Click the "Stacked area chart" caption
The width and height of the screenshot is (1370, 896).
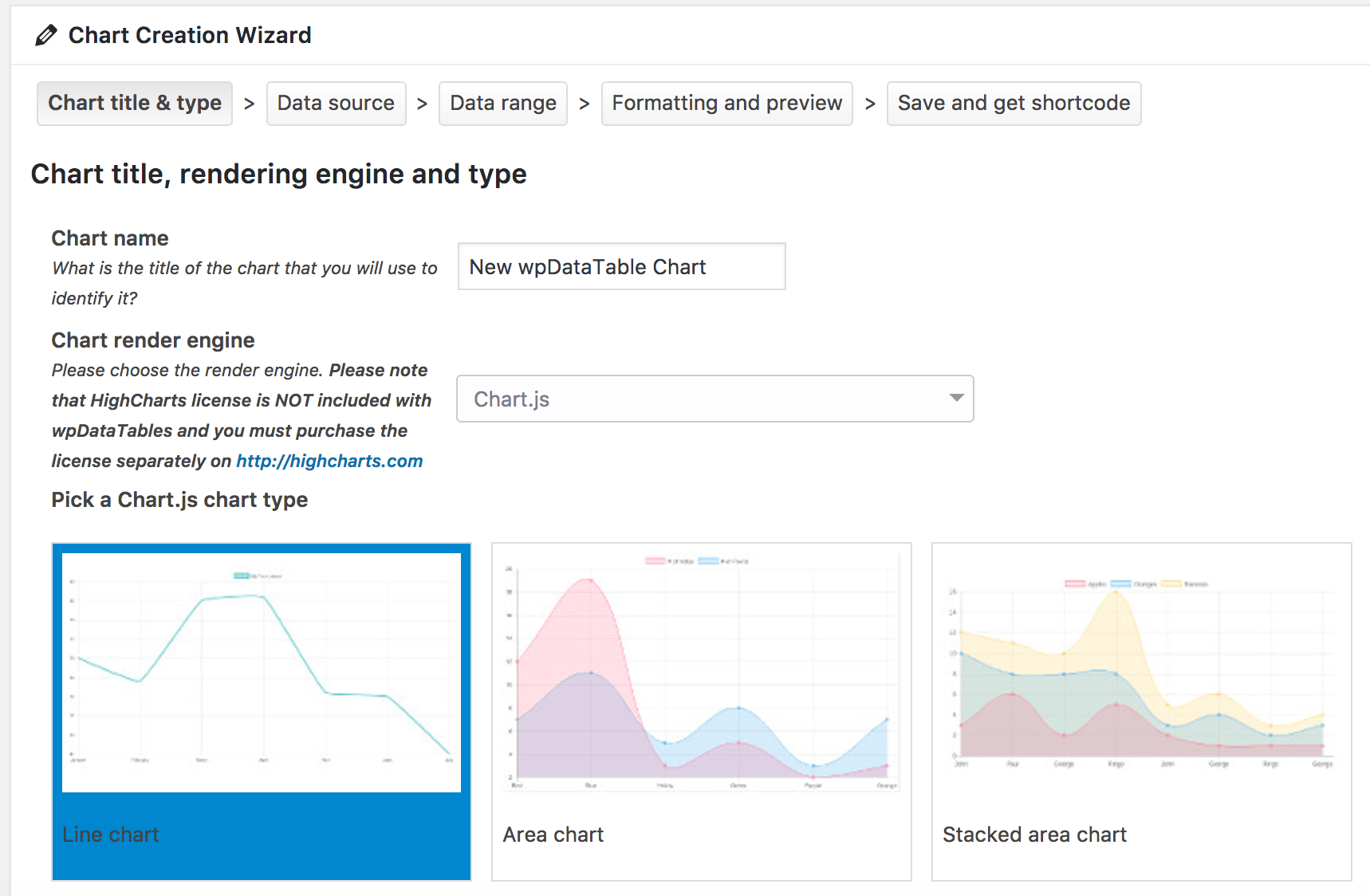coord(1034,835)
